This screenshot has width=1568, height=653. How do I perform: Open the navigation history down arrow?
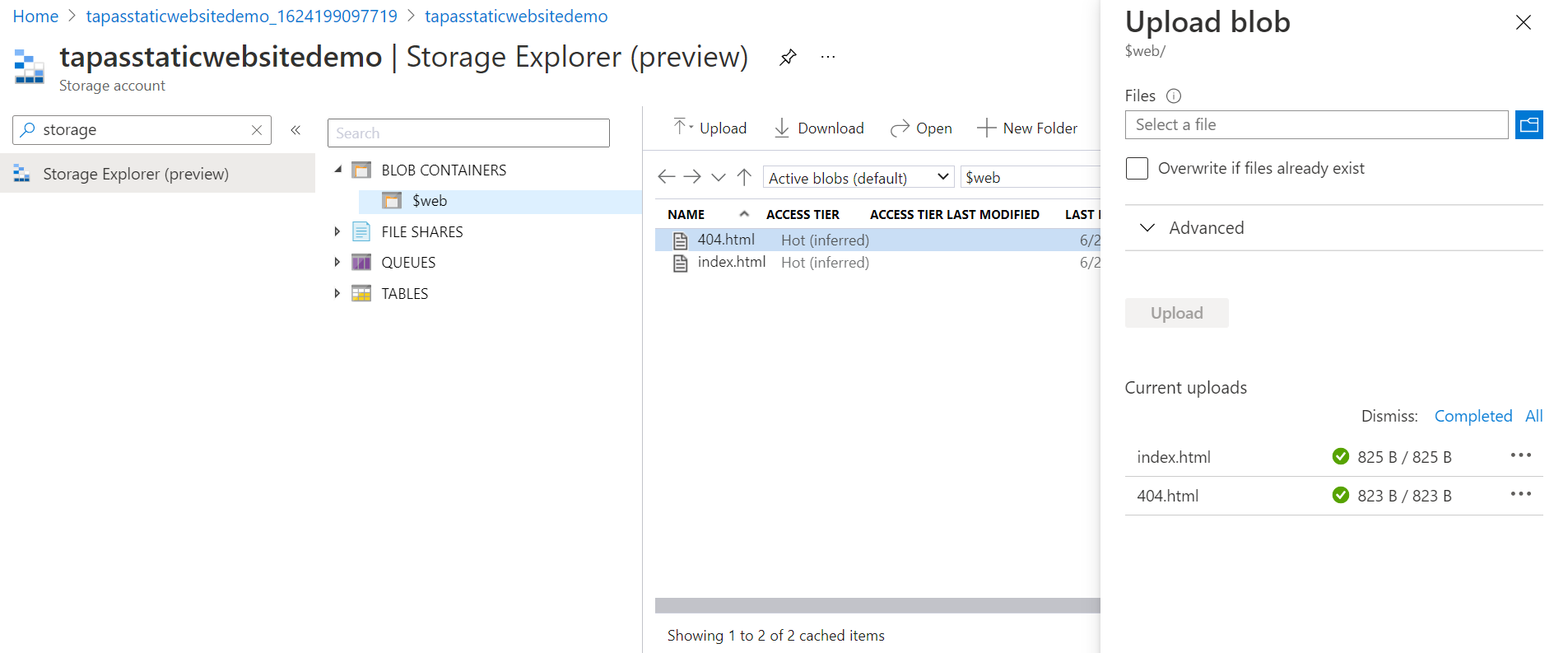click(719, 177)
